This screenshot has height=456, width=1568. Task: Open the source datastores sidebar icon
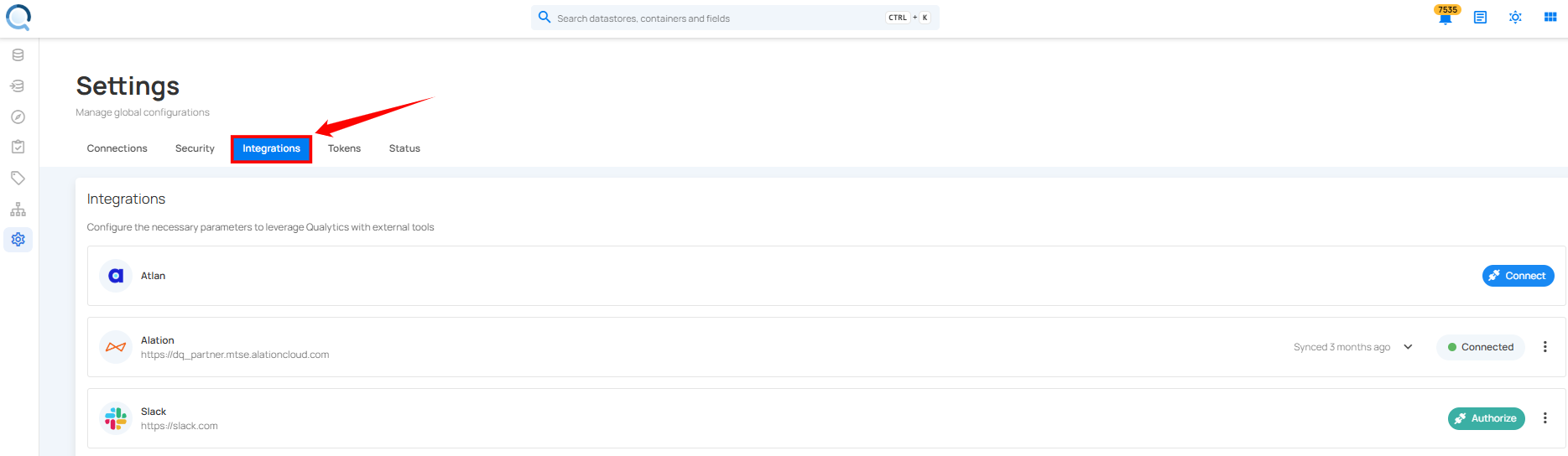coord(18,55)
